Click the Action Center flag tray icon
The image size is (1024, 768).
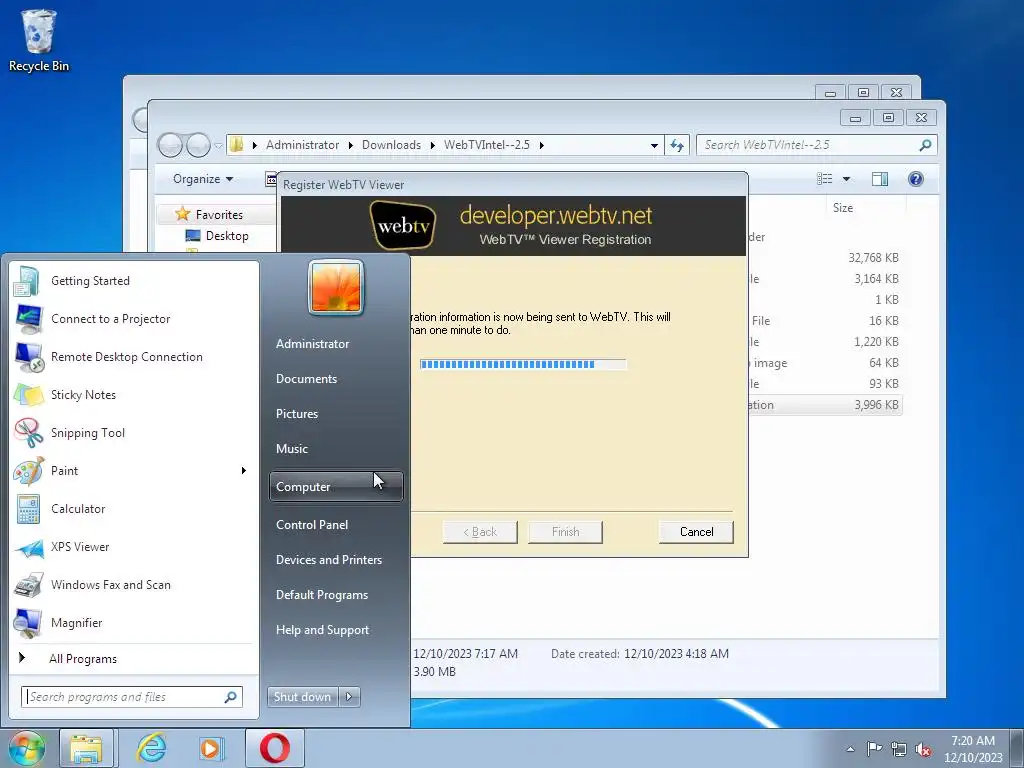[x=874, y=749]
